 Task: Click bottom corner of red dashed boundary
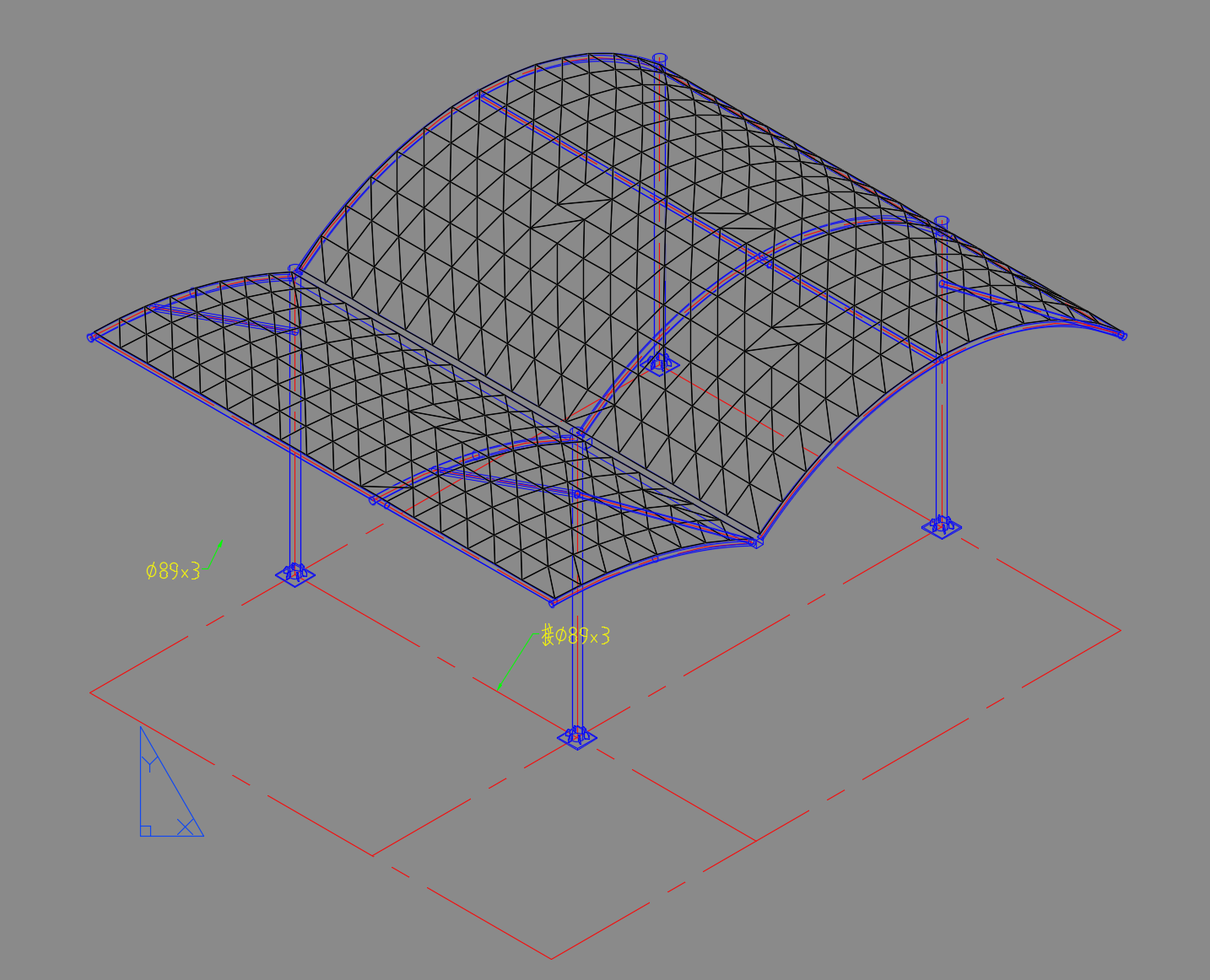pos(551,958)
